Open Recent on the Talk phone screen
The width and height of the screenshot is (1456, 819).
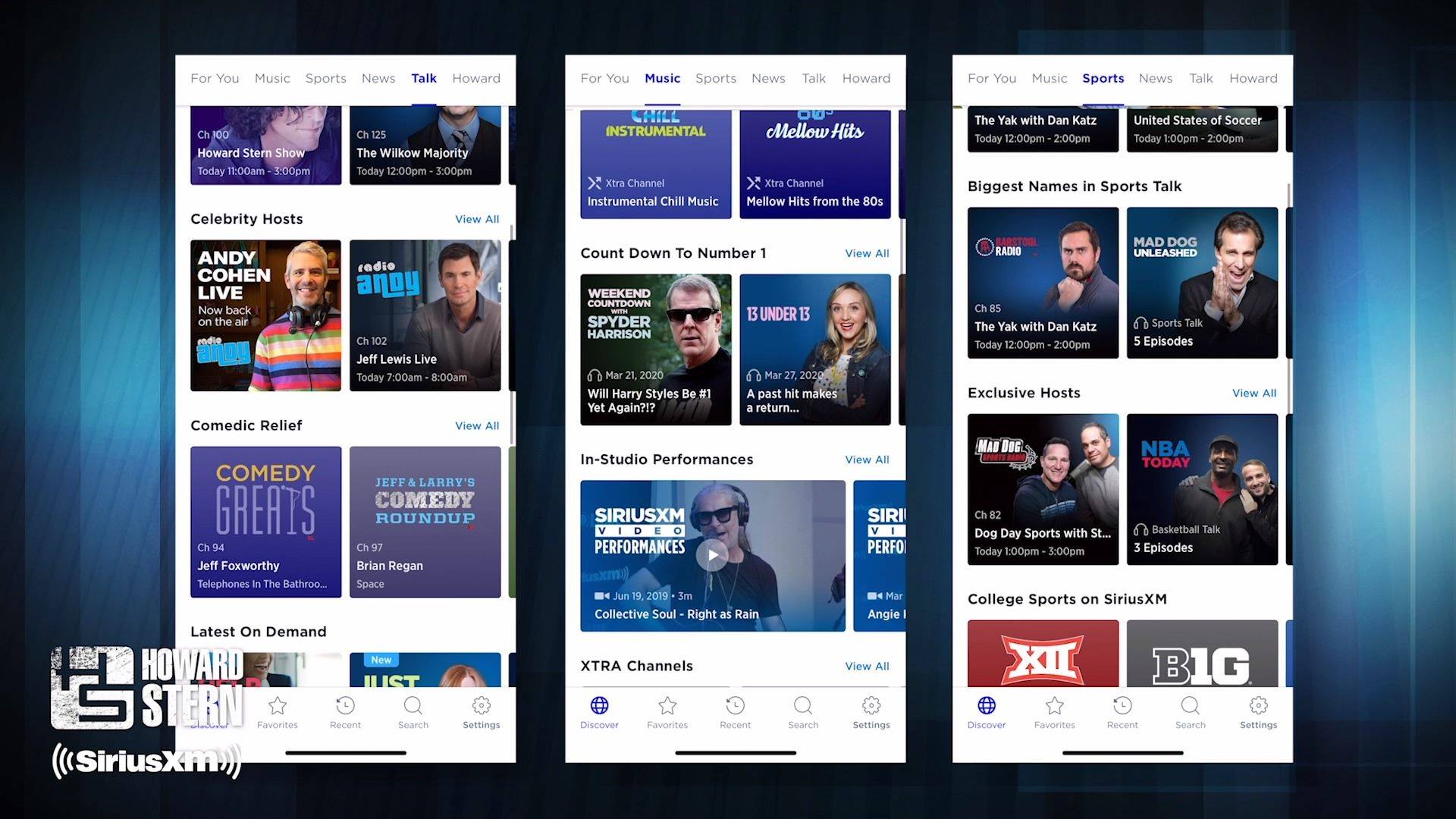(345, 713)
